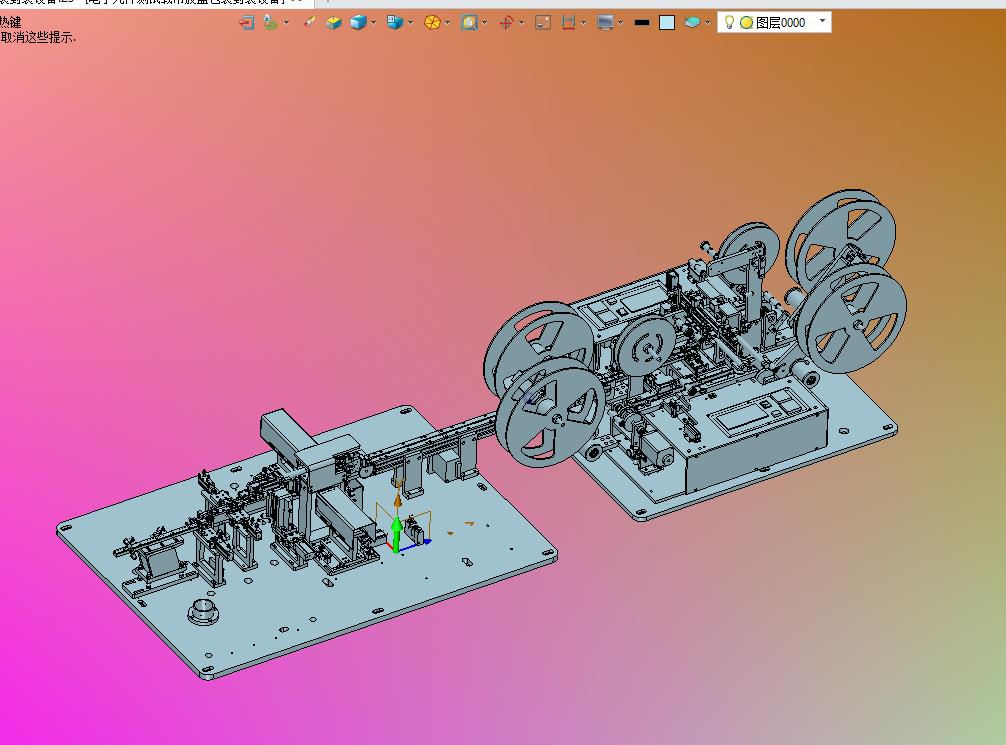Expand the monitor icon dropdown arrow
This screenshot has height=745, width=1006.
pyautogui.click(x=621, y=22)
